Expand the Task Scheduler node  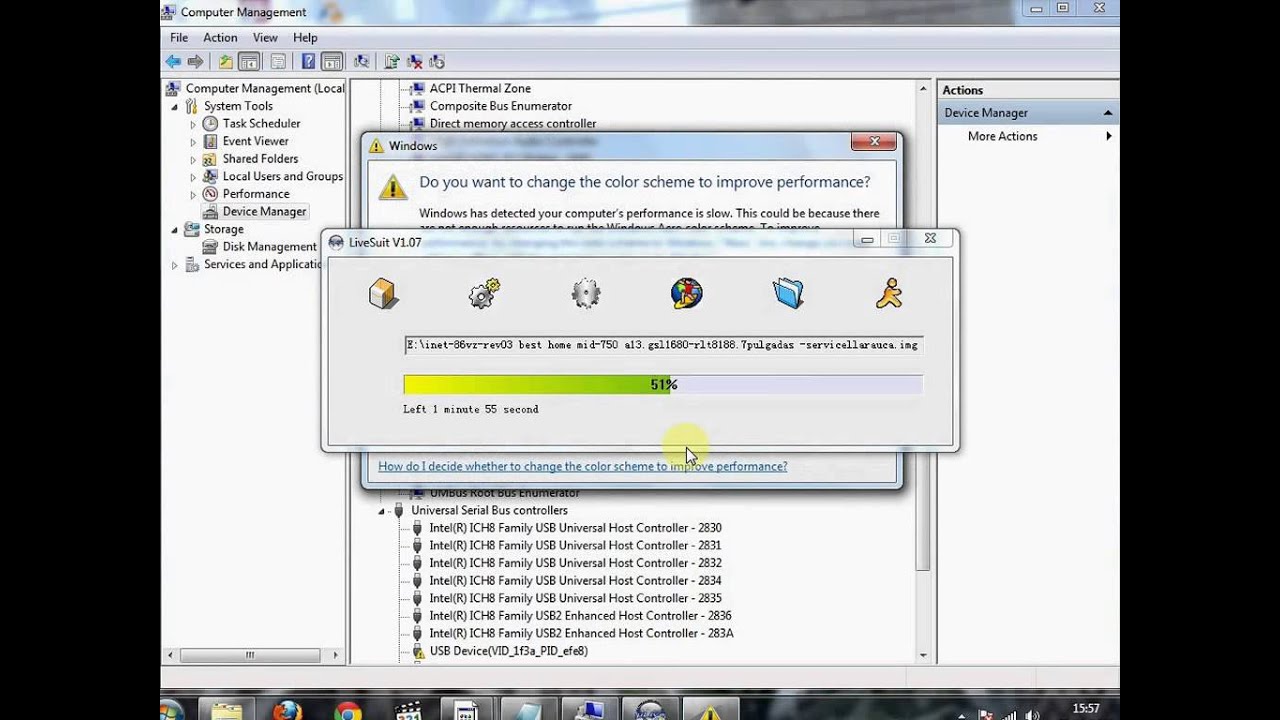tap(193, 124)
